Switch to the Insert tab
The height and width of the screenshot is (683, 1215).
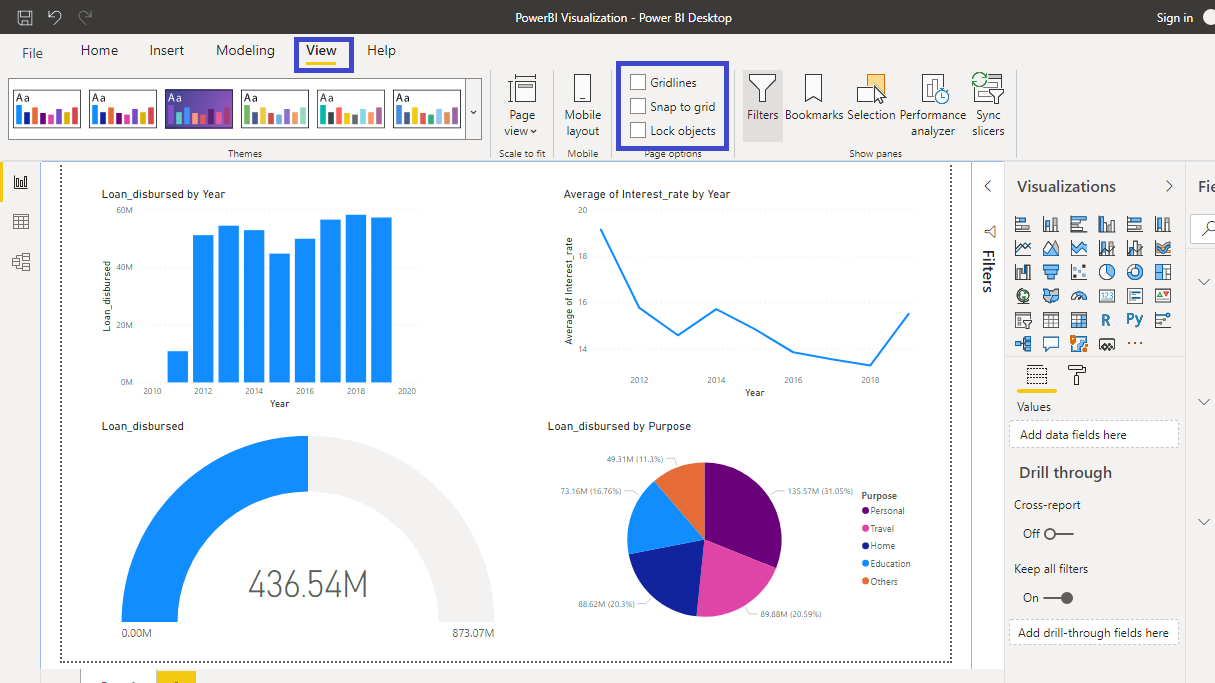pyautogui.click(x=166, y=50)
